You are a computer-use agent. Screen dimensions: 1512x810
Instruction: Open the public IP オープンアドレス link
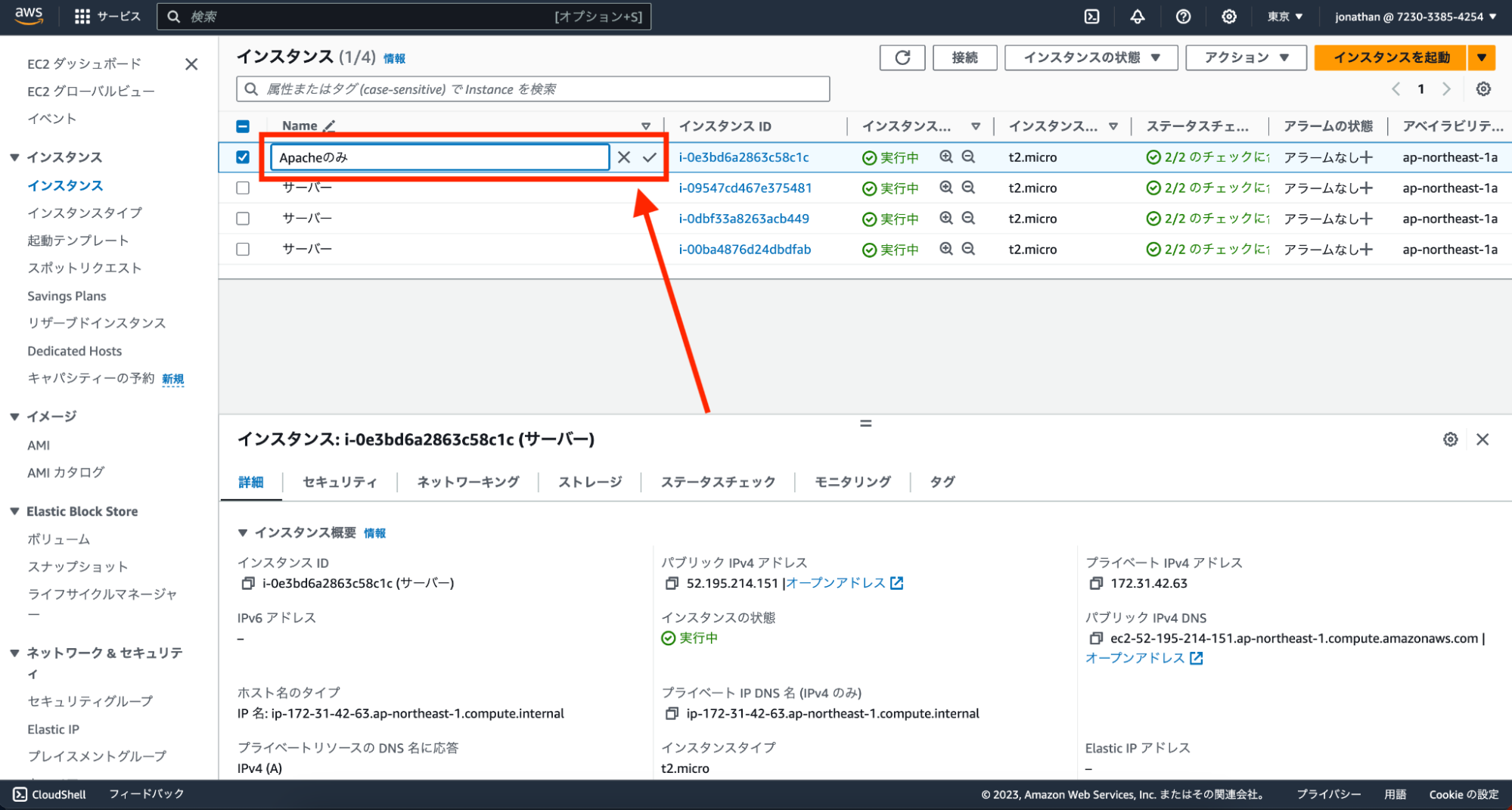pos(844,583)
